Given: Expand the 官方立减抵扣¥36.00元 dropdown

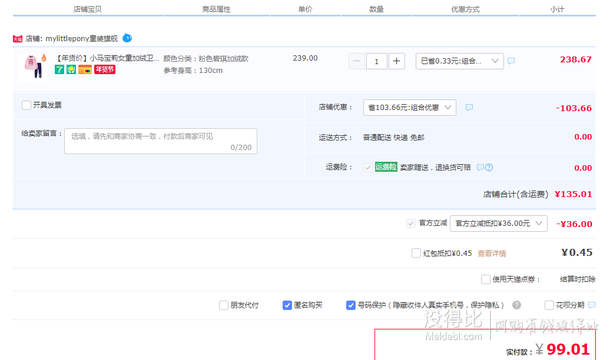Looking at the screenshot, I should point(498,223).
